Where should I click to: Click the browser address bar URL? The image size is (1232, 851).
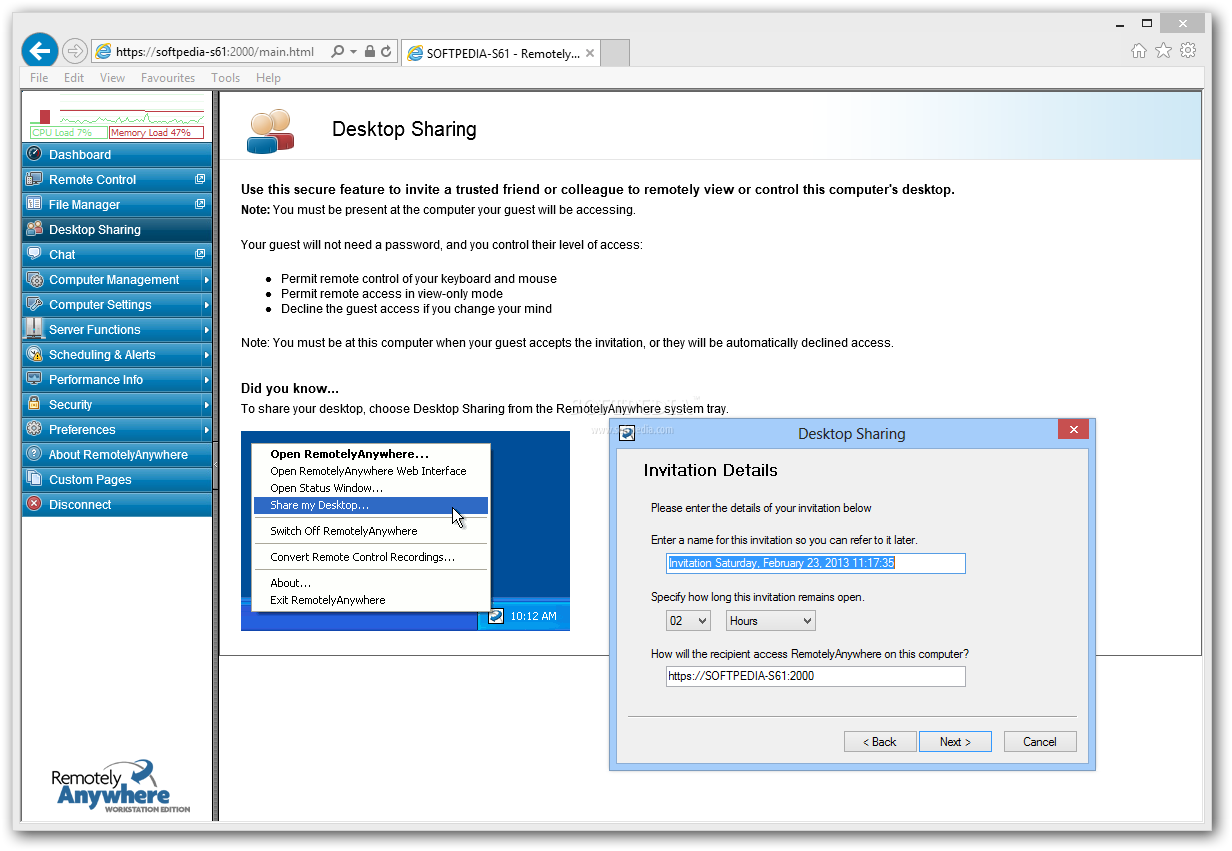[x=215, y=52]
